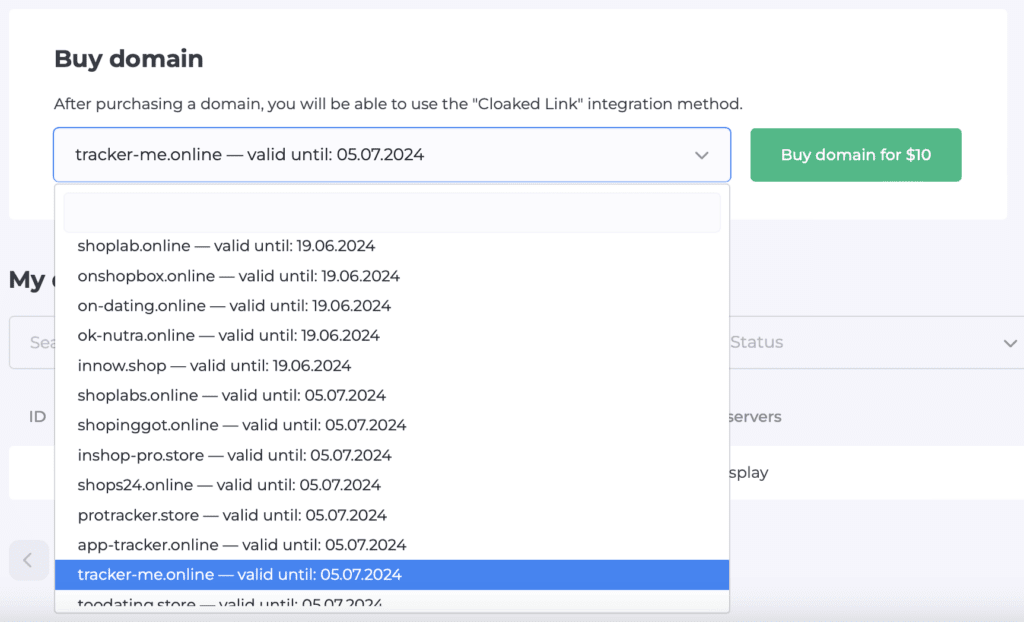Select protracker.store from the list
This screenshot has width=1024, height=622.
233,514
